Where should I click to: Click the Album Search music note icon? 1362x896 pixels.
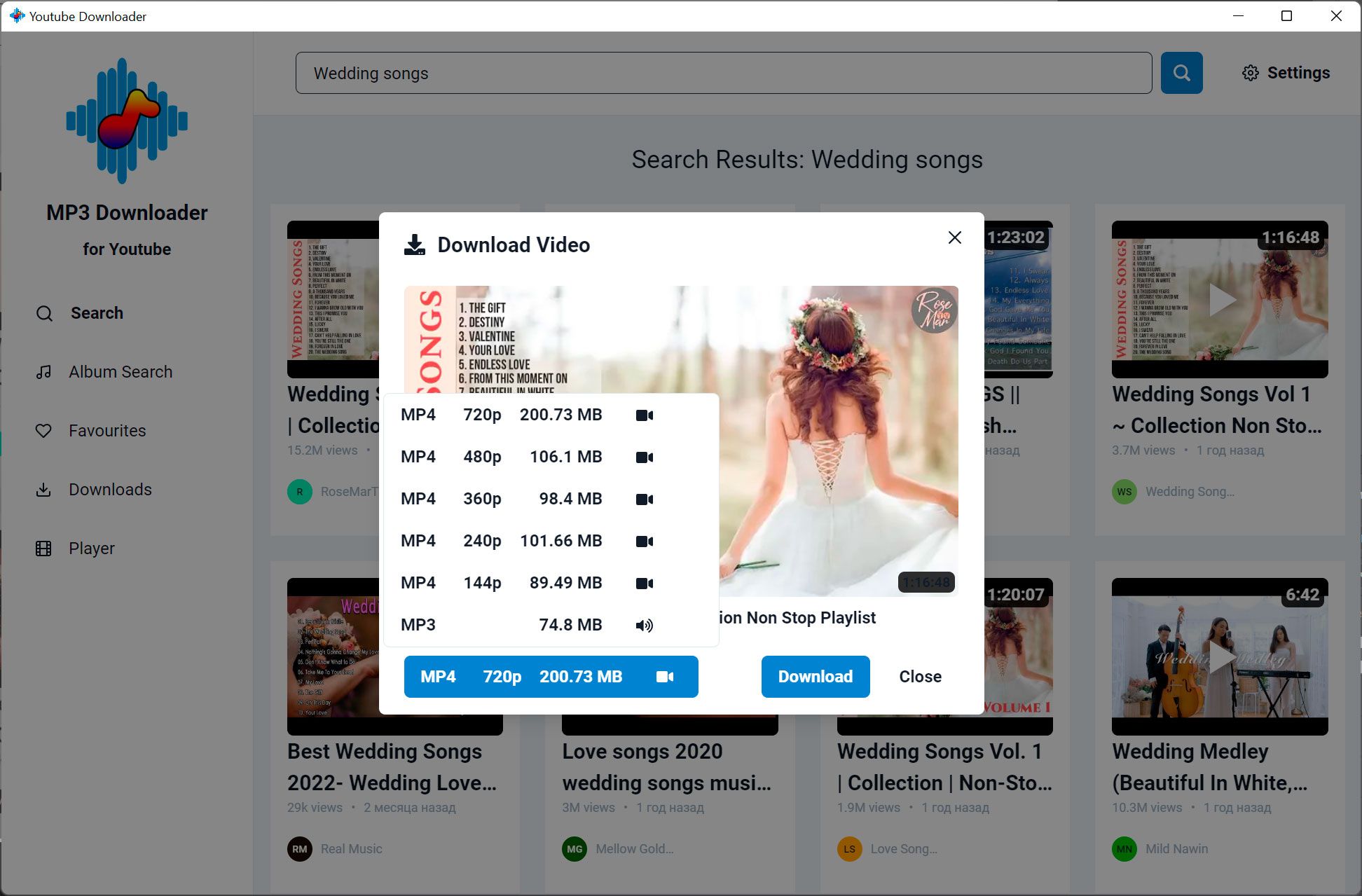point(43,371)
